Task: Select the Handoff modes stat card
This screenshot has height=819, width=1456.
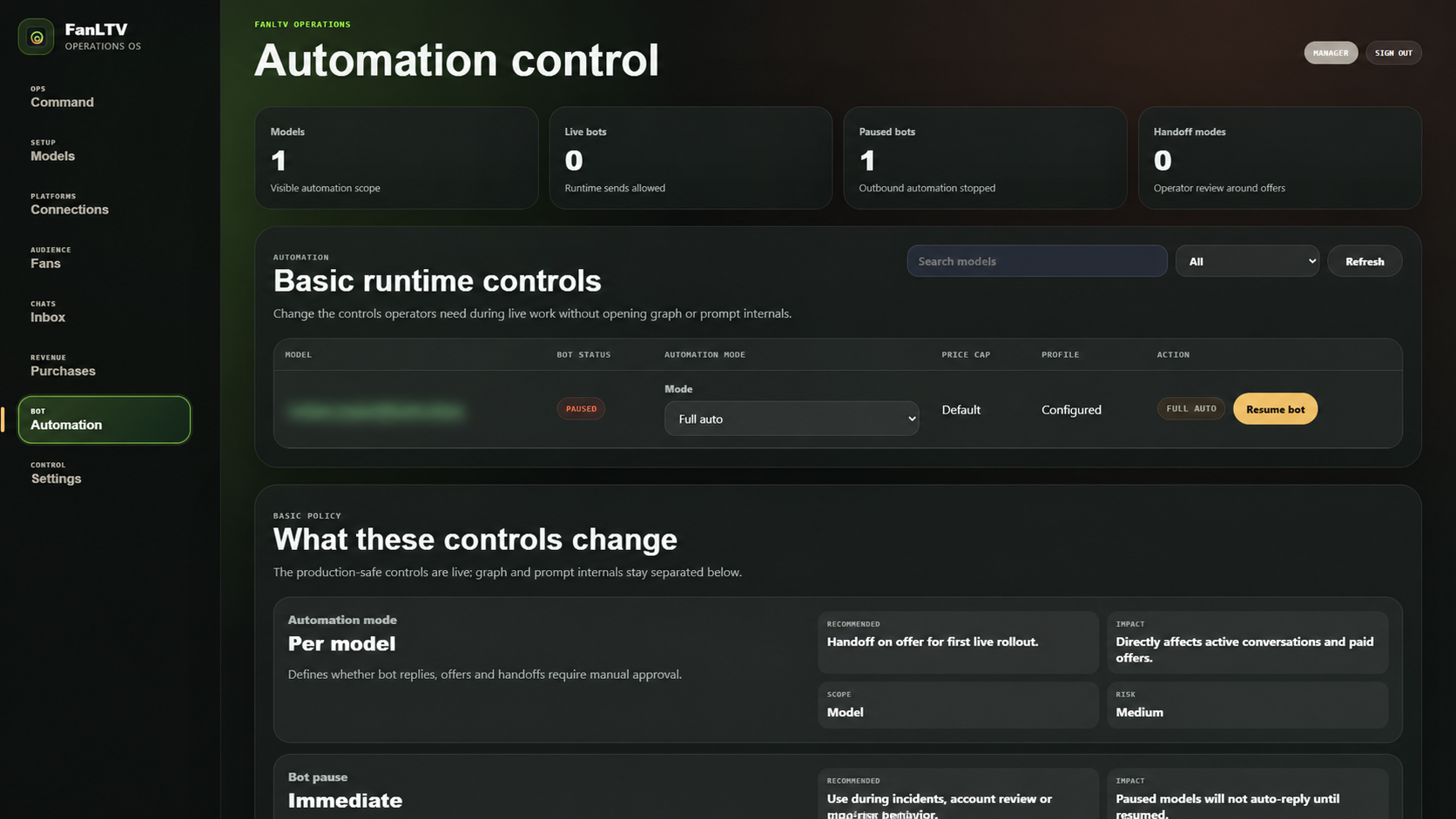Action: [1279, 158]
